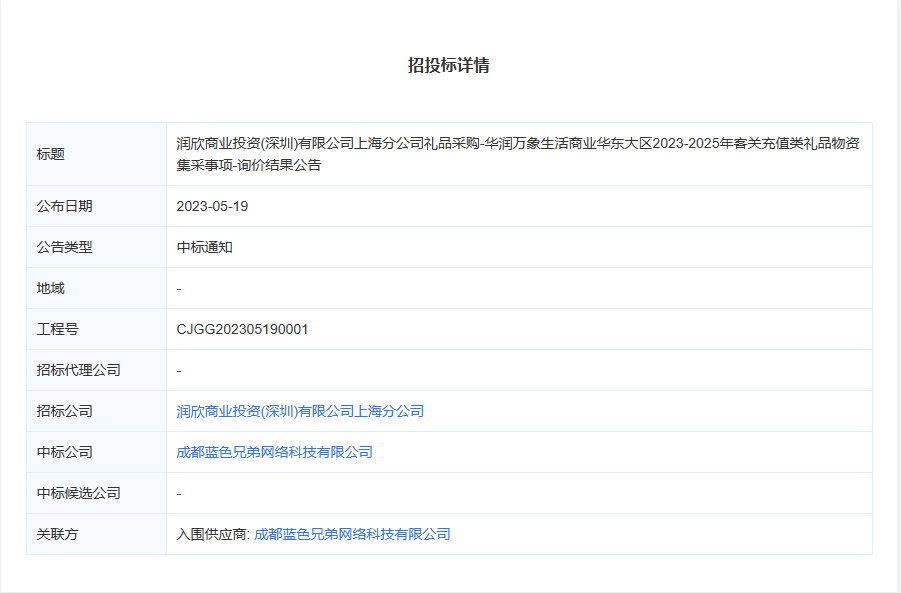Click the project number CJGG202305190001

coord(242,329)
